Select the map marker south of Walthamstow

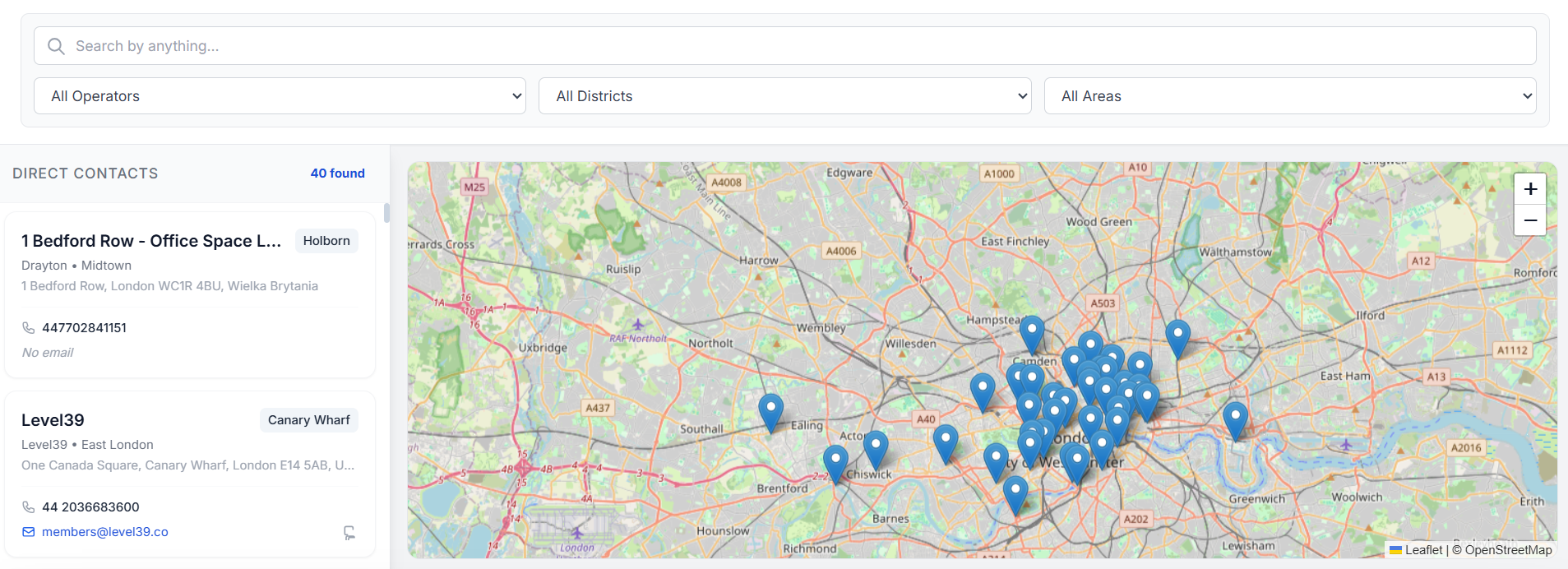[1177, 339]
